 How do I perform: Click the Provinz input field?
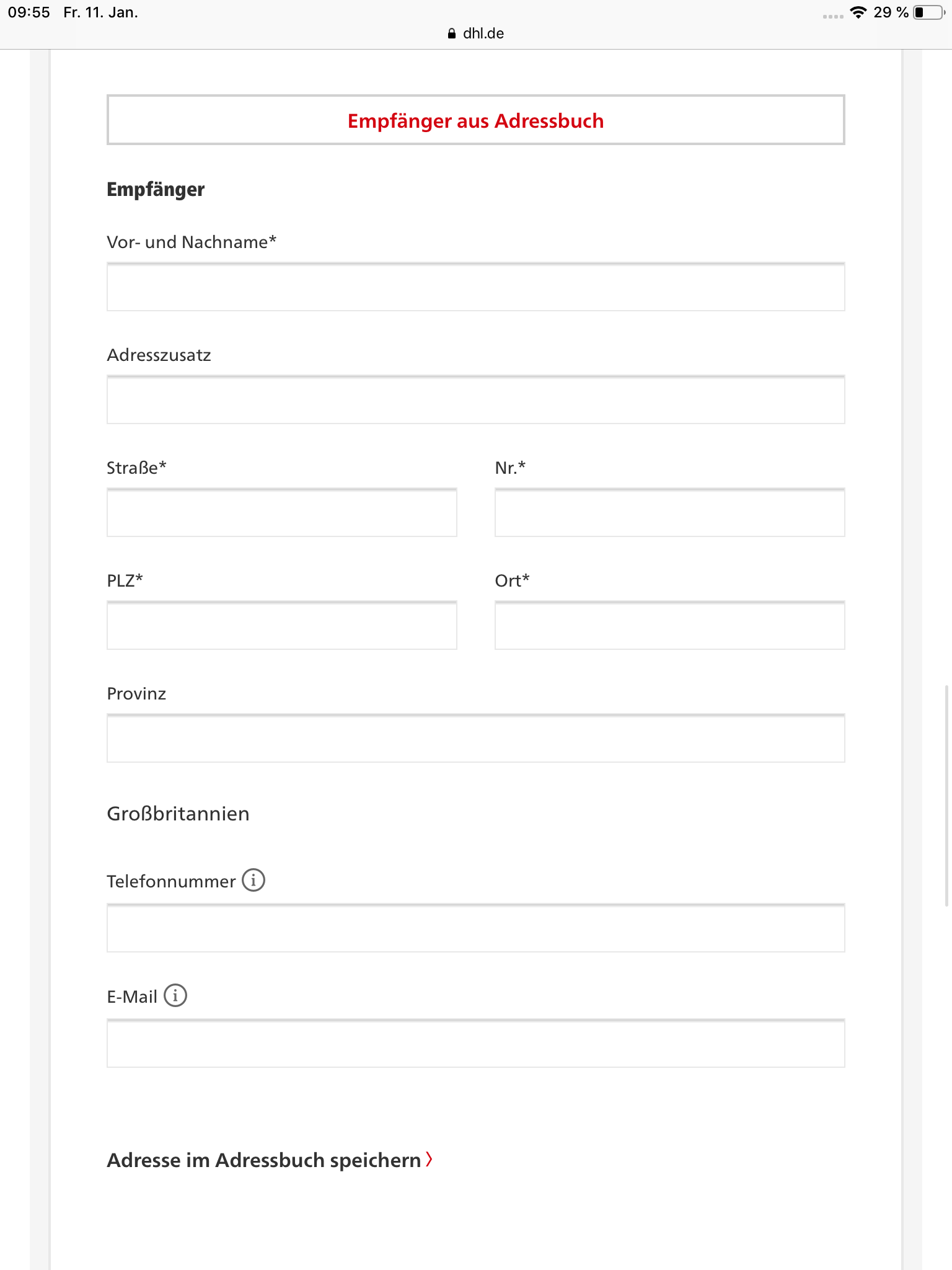click(x=475, y=739)
